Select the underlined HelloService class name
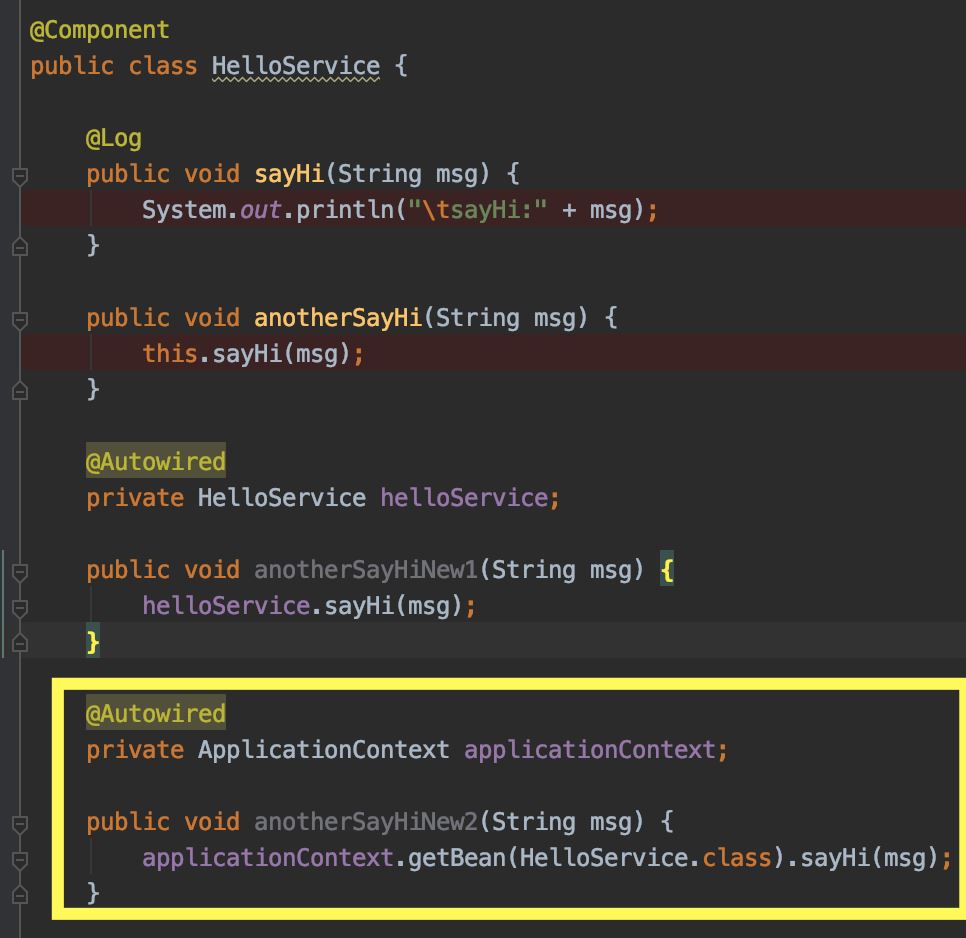Viewport: 966px width, 938px height. click(296, 67)
